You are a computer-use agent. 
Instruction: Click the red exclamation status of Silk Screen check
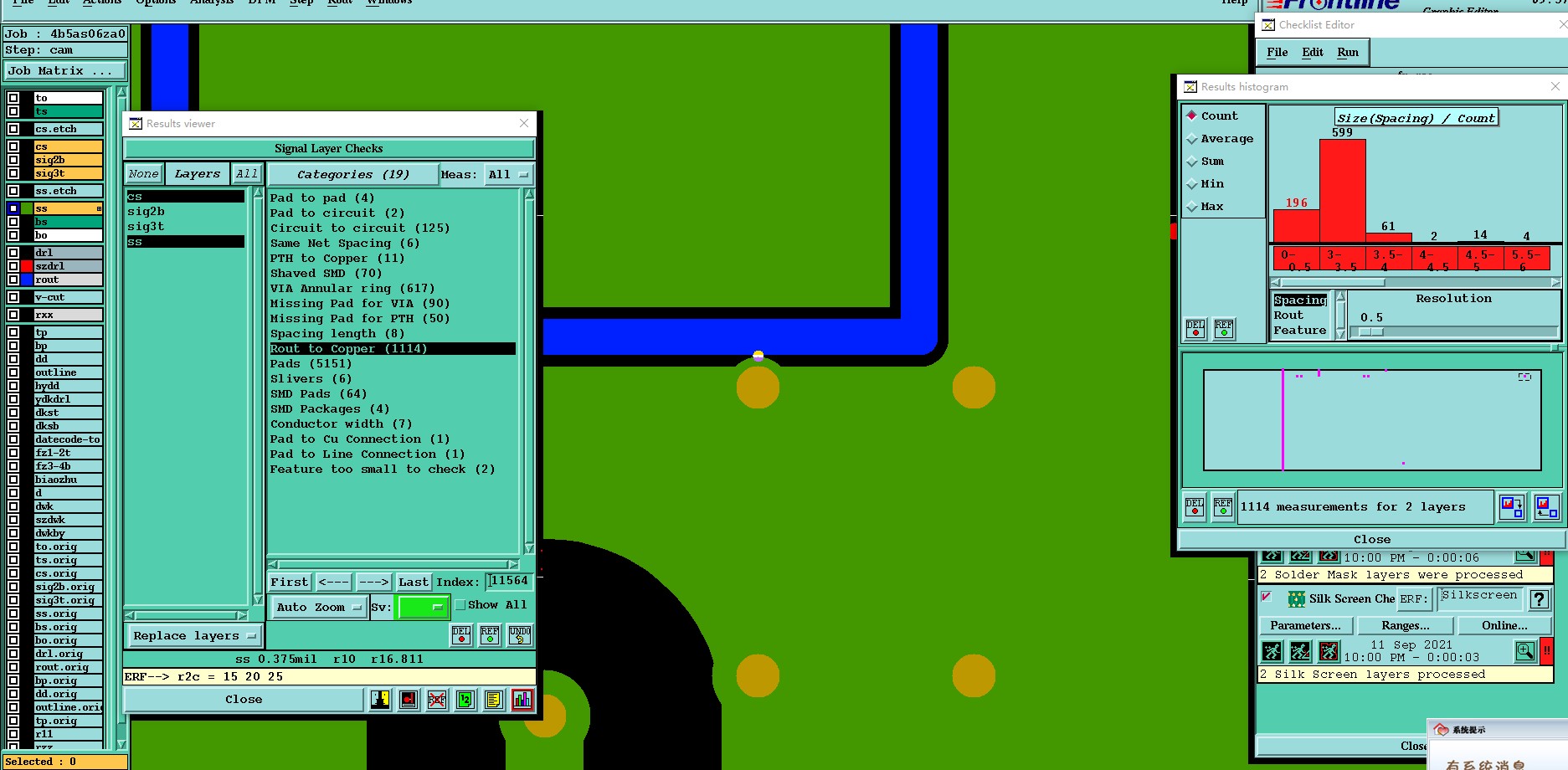coord(1547,650)
